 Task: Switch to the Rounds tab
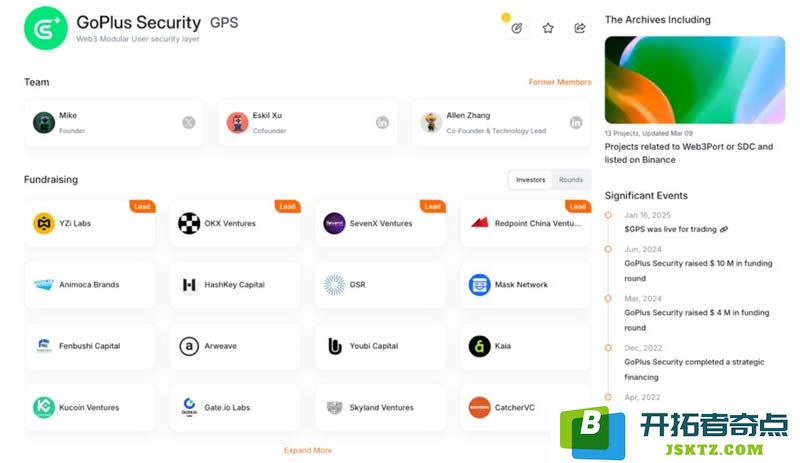(570, 180)
